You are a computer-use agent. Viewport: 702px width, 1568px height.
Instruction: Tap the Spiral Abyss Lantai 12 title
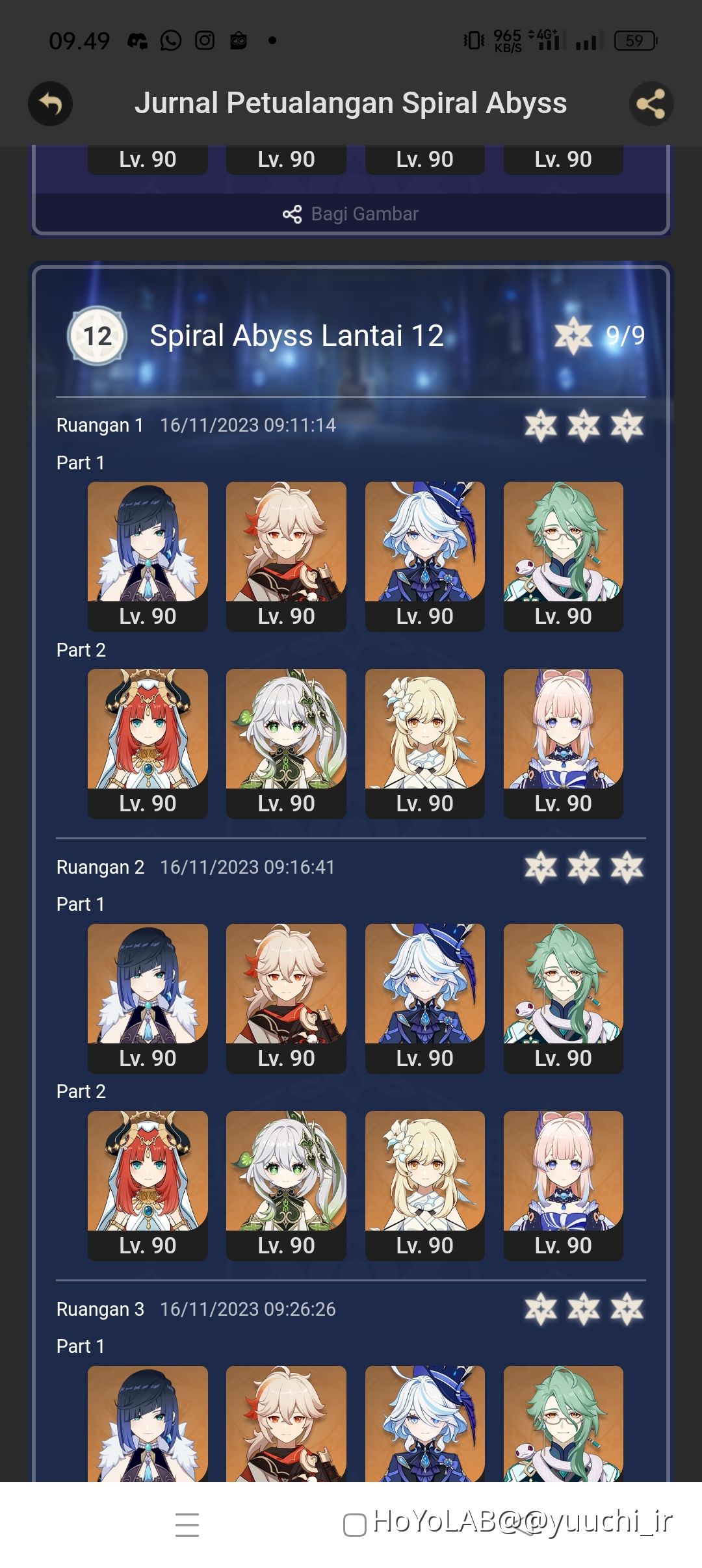pyautogui.click(x=296, y=336)
